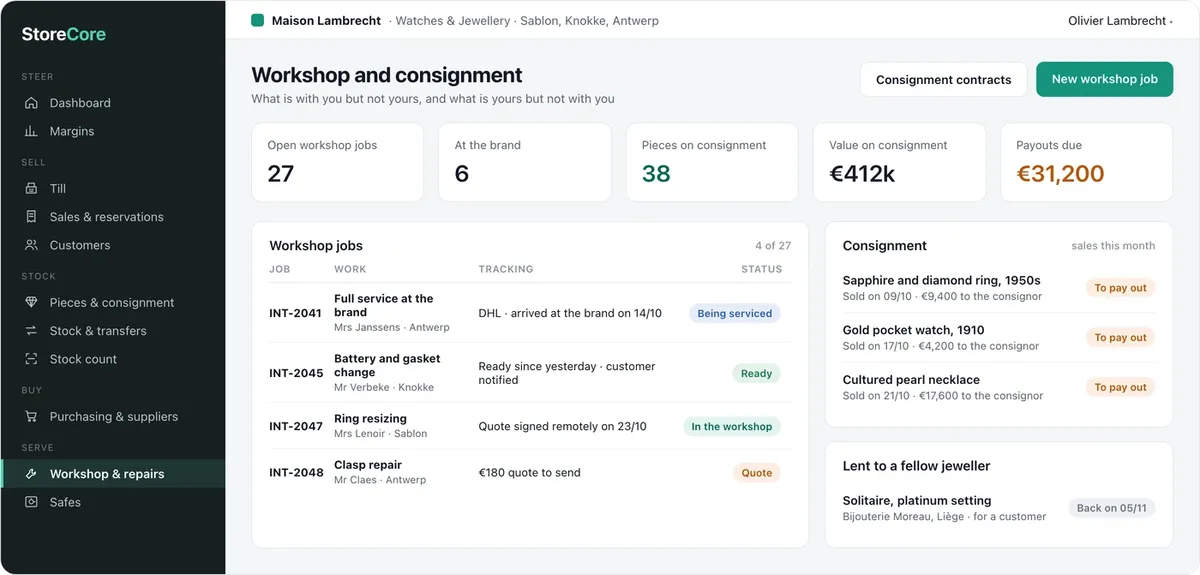Click job number INT-2047

(x=296, y=426)
